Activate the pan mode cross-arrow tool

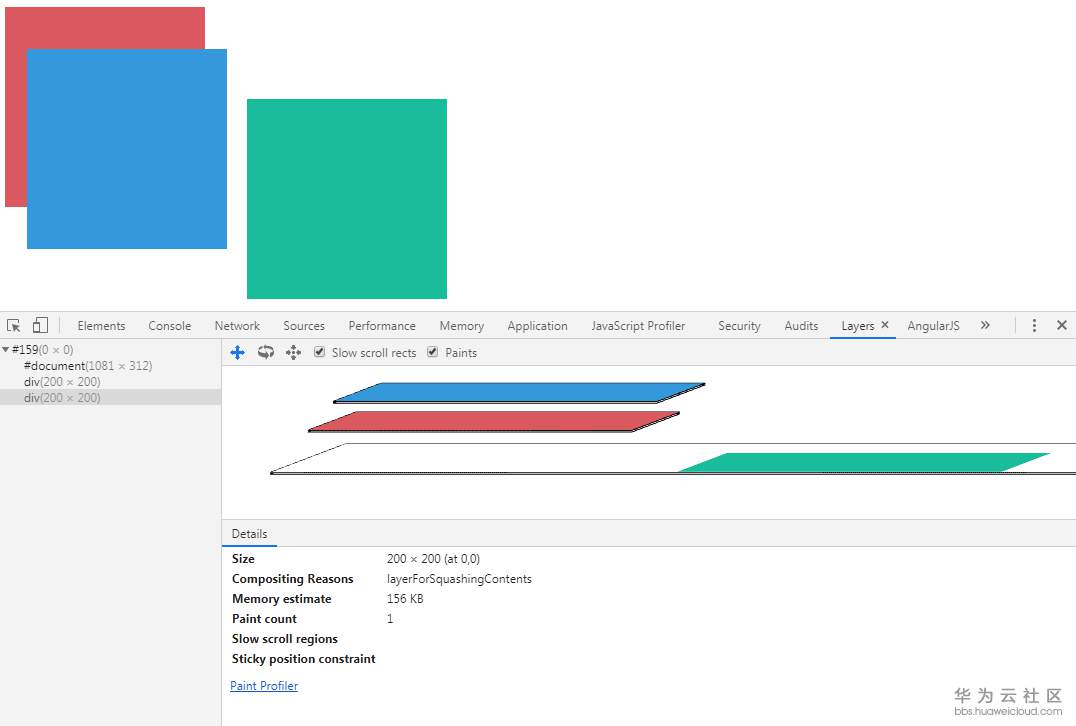(x=237, y=353)
